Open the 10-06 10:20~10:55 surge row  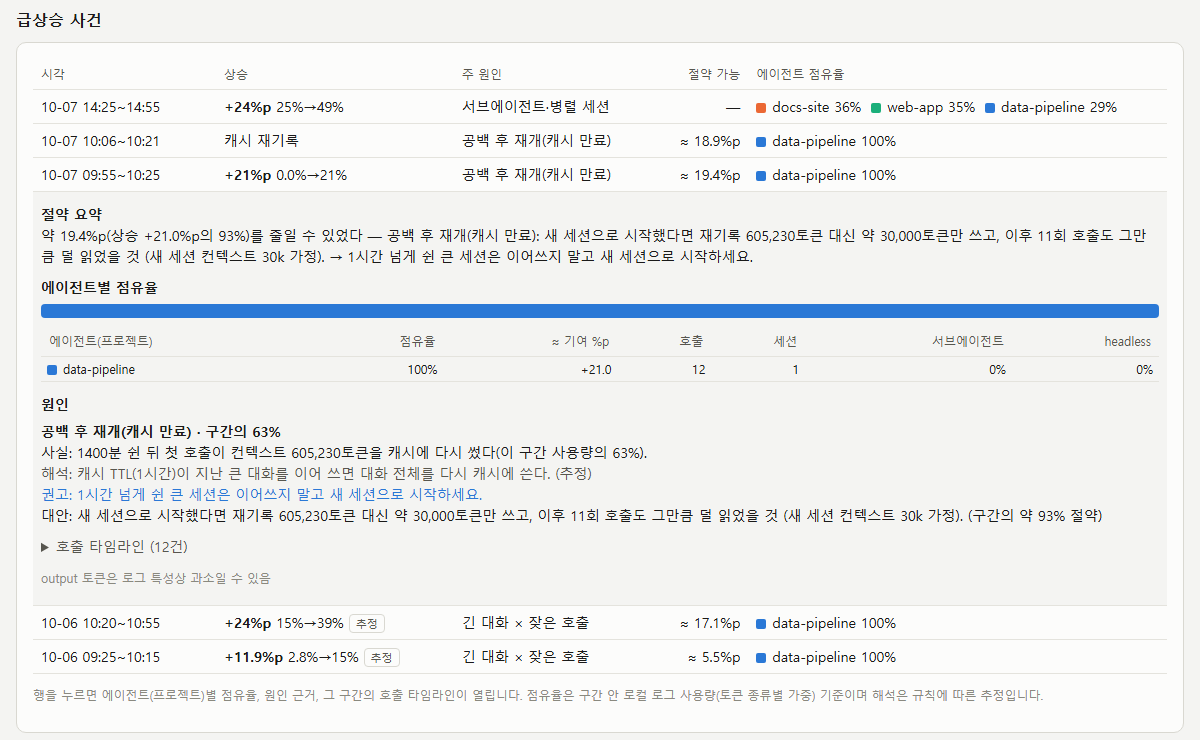600,623
